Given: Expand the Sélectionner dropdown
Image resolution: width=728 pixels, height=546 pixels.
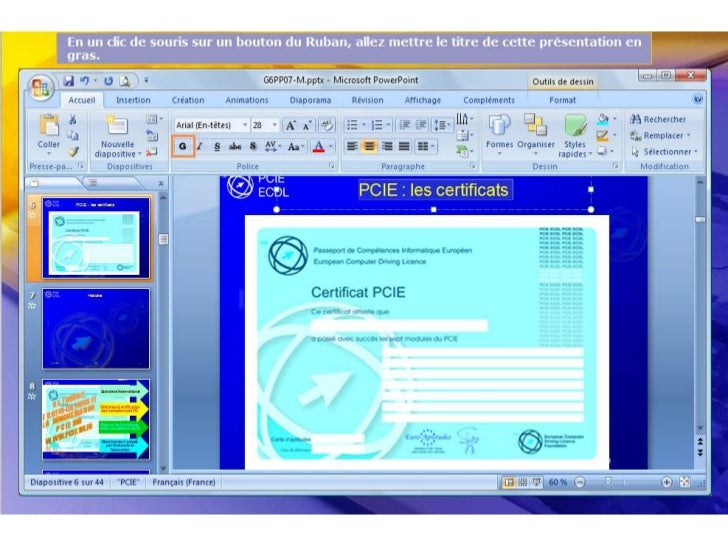Looking at the screenshot, I should point(696,152).
